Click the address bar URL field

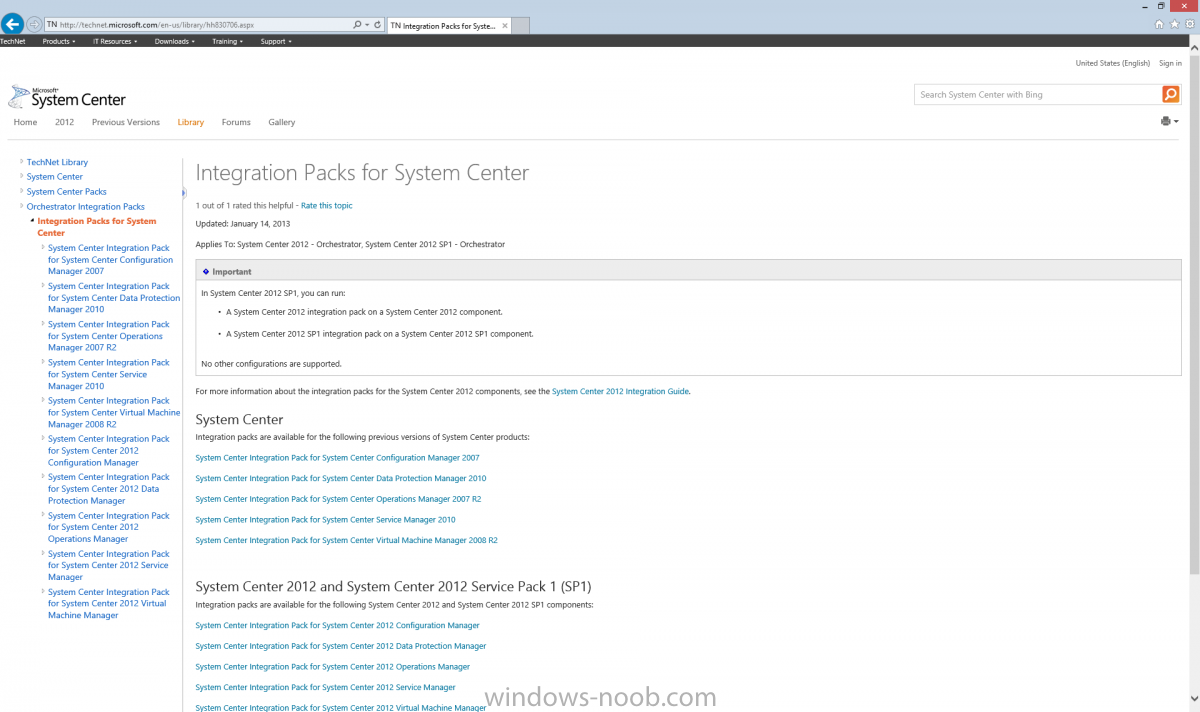pyautogui.click(x=198, y=24)
